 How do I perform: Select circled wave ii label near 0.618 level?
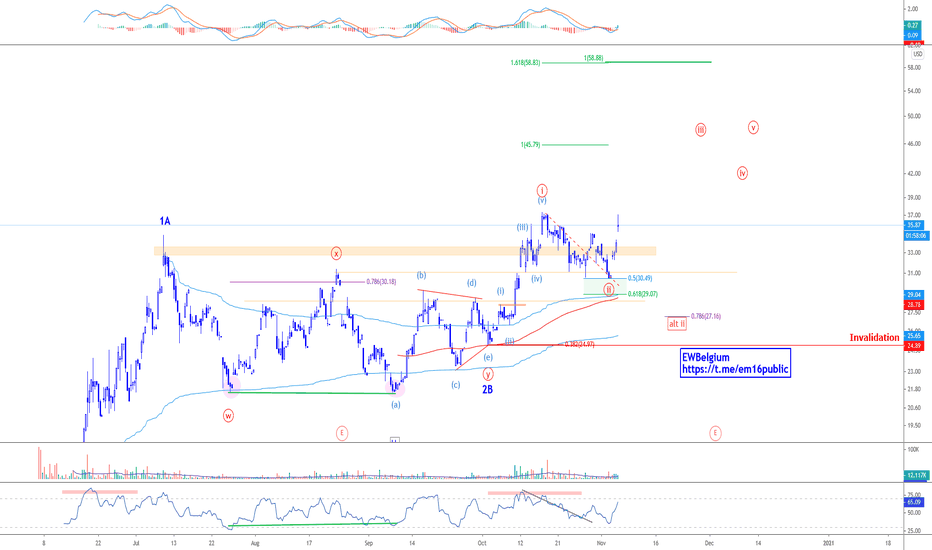pos(609,290)
